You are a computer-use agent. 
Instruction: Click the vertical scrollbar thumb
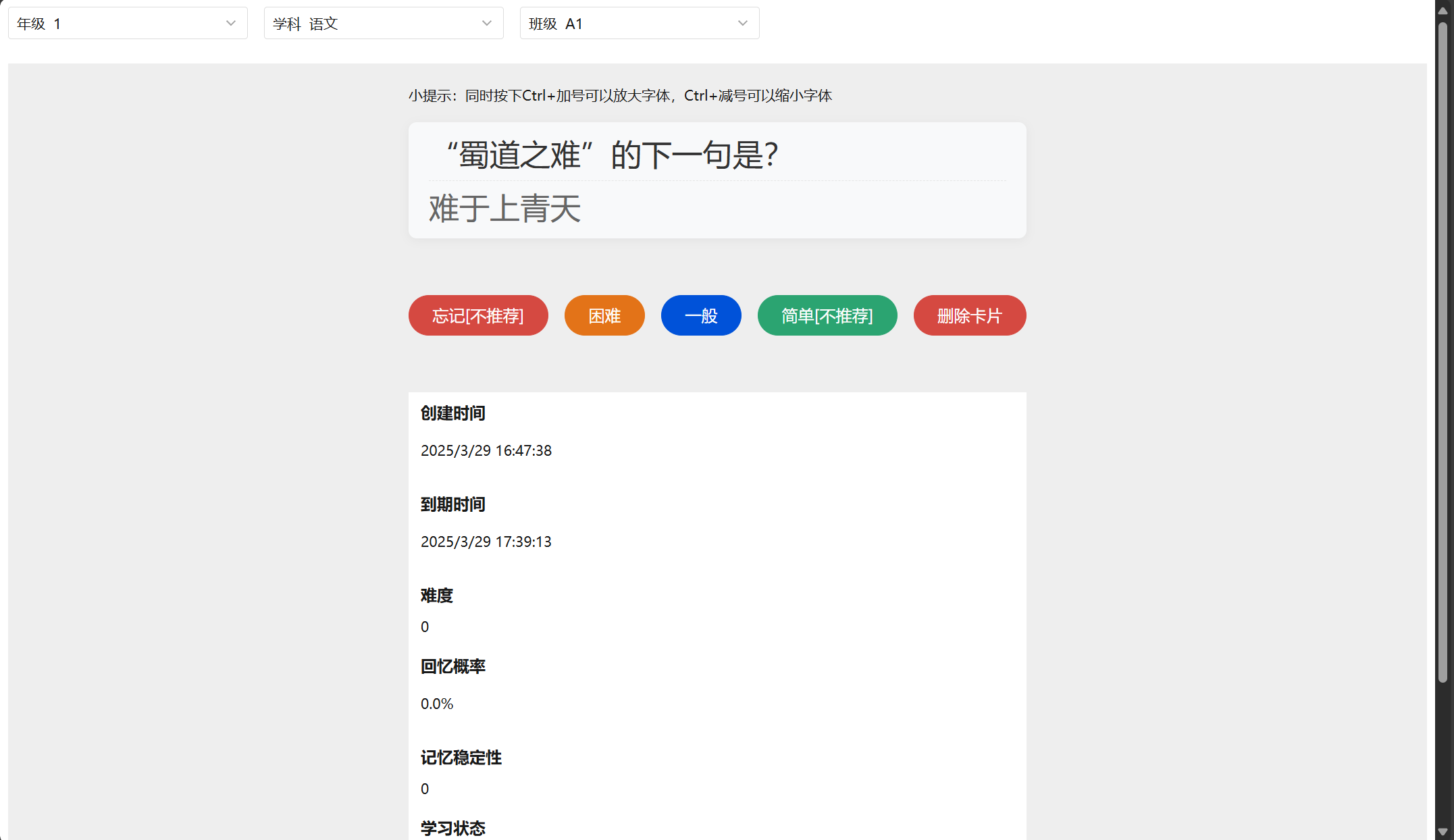pyautogui.click(x=1443, y=351)
